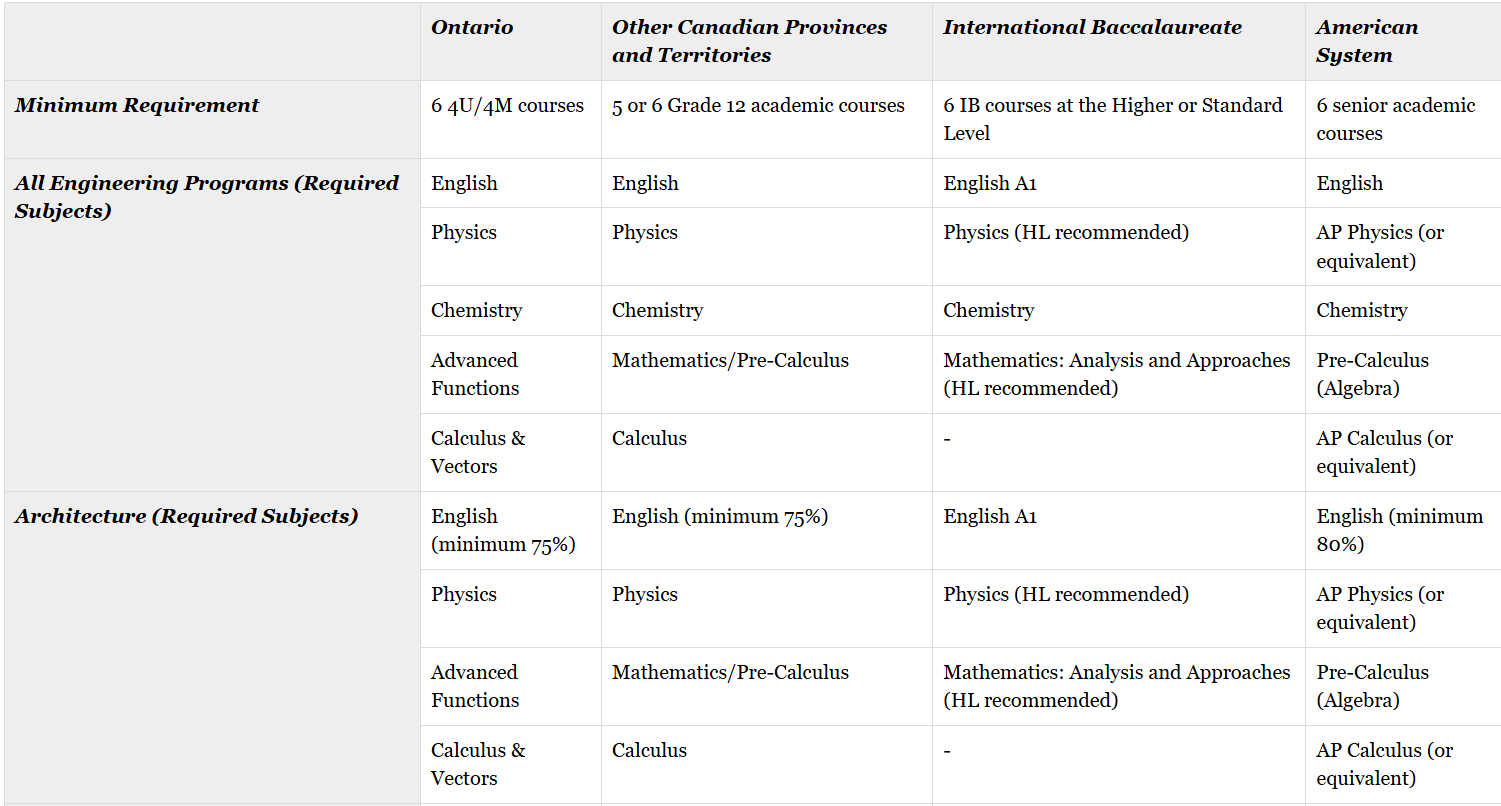Select the All Engineering Programs row label
The height and width of the screenshot is (806, 1501).
(206, 197)
